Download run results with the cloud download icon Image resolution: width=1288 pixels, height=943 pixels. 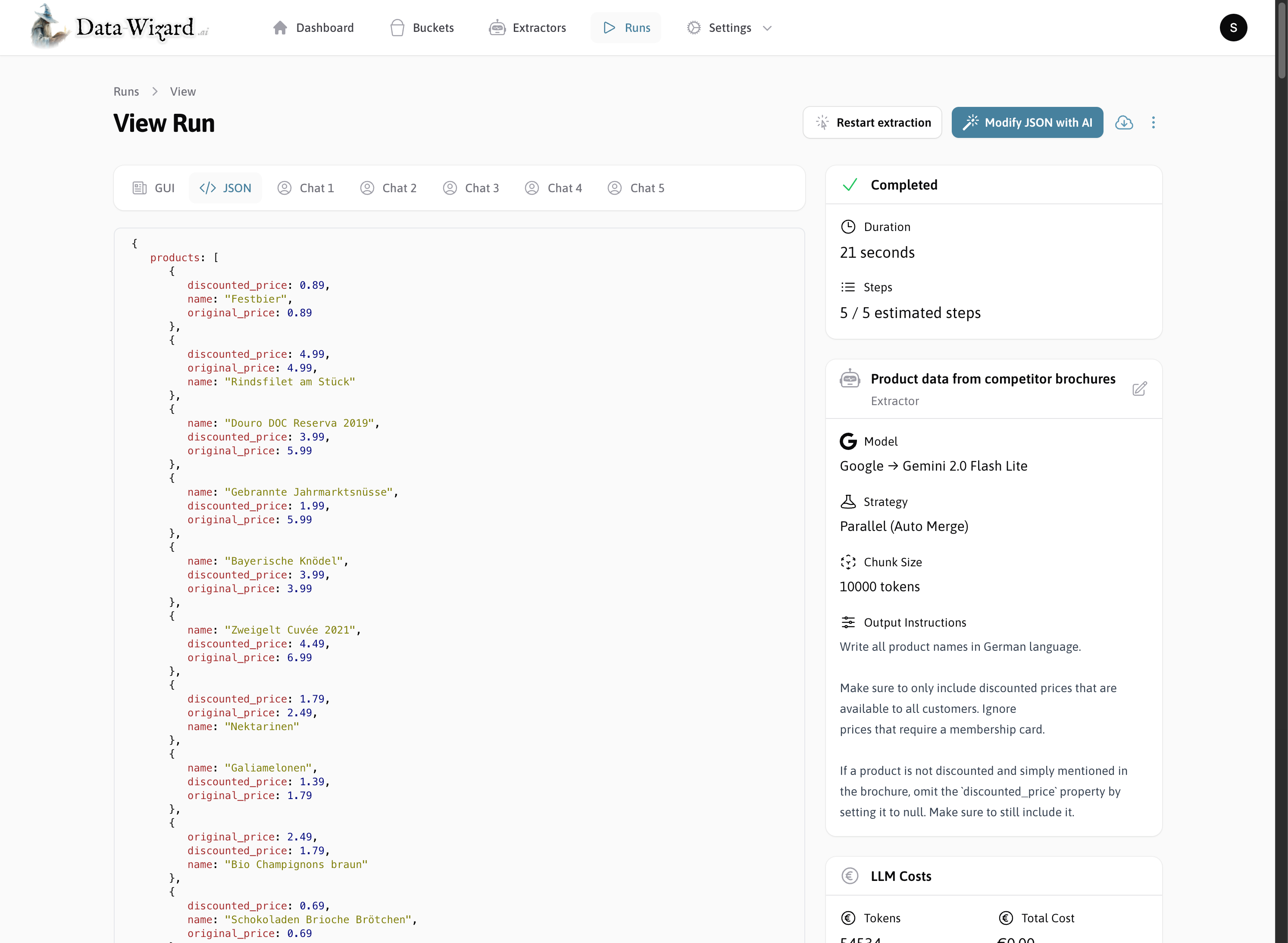click(1124, 122)
